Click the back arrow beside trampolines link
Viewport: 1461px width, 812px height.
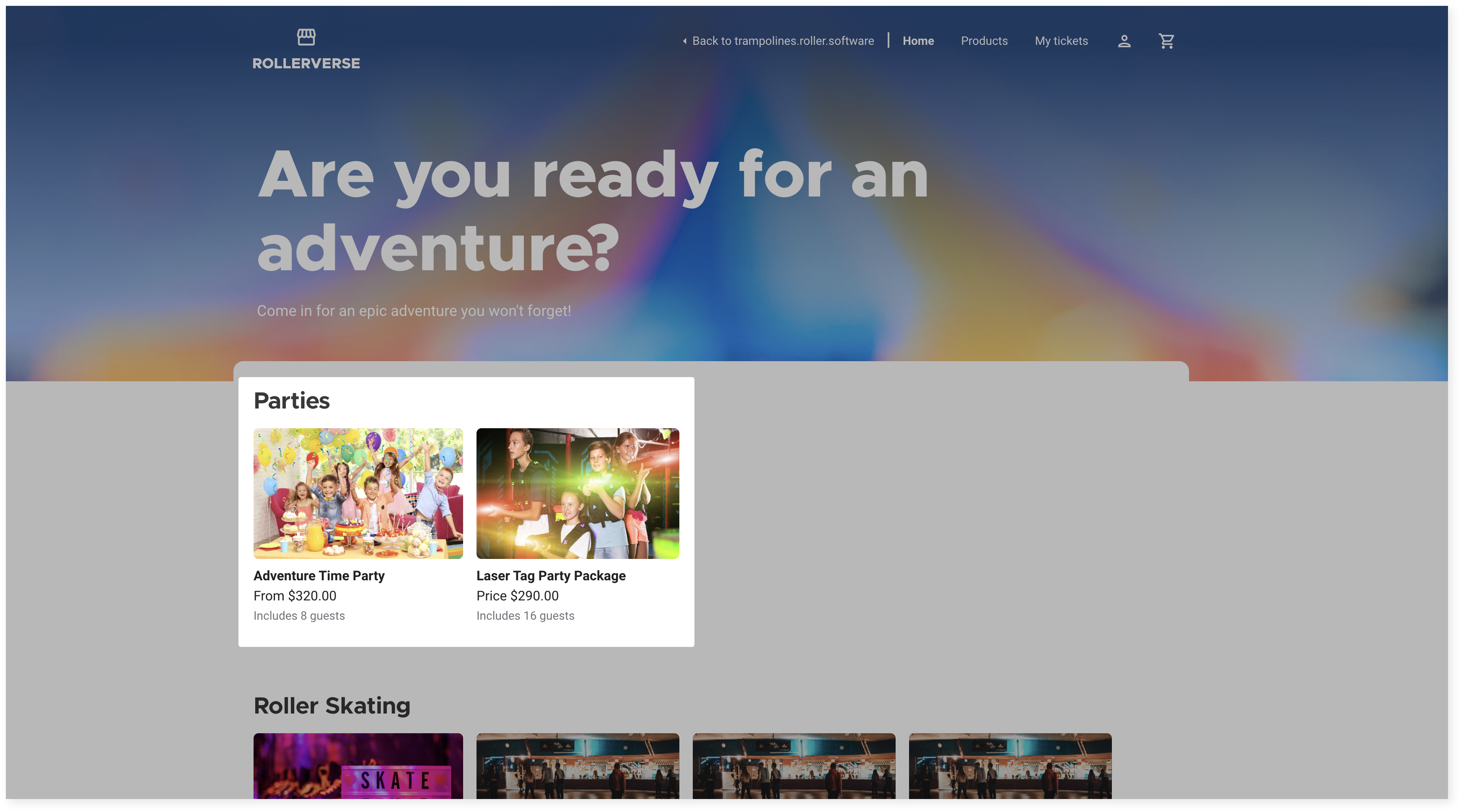[x=684, y=41]
